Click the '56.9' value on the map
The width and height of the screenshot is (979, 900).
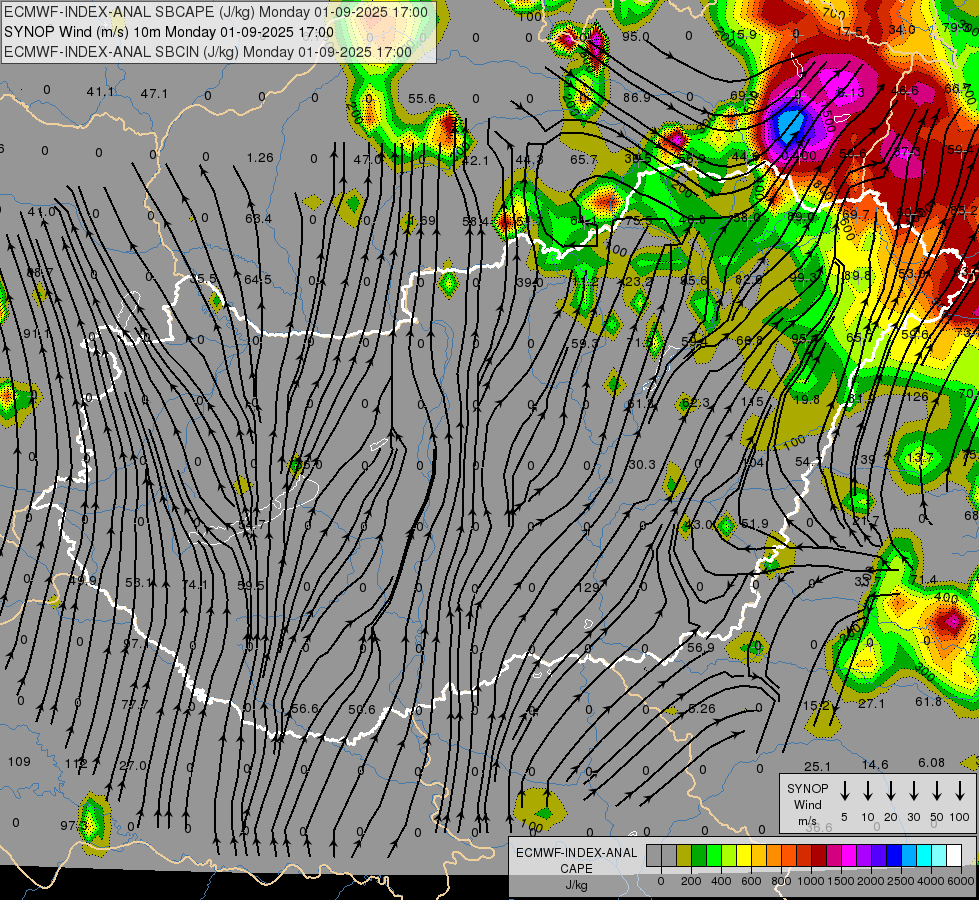point(701,648)
